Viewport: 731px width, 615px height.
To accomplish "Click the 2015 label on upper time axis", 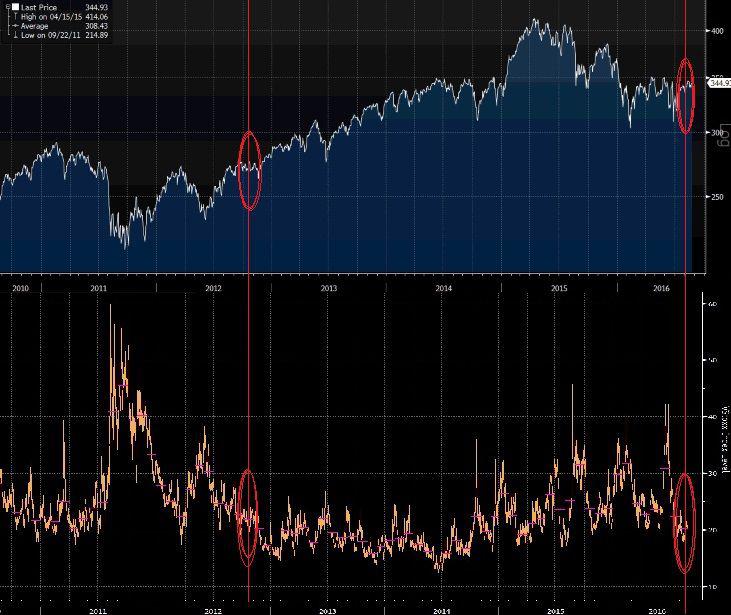I will [559, 288].
